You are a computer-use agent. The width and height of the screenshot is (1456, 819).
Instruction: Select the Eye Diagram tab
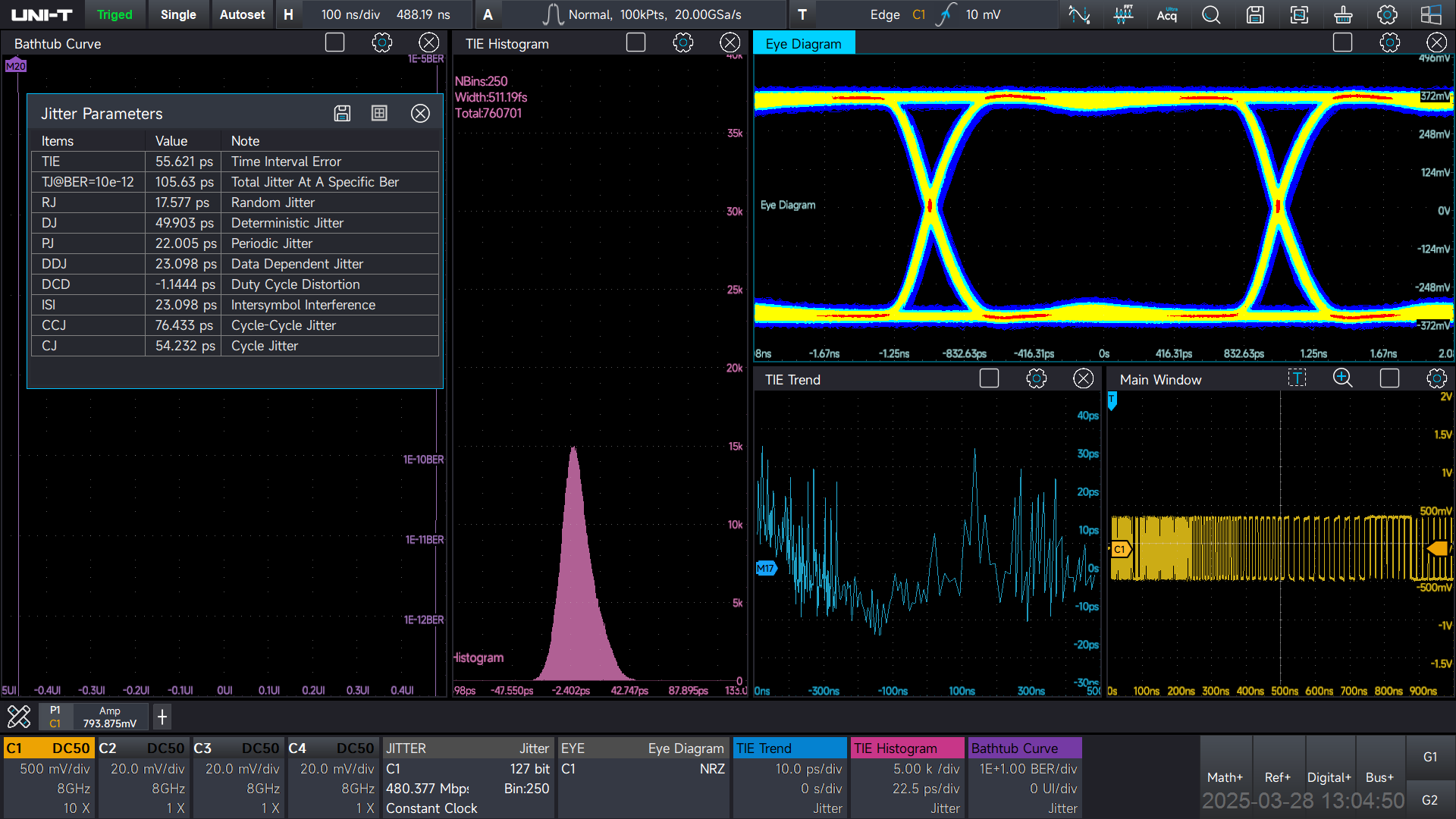803,43
